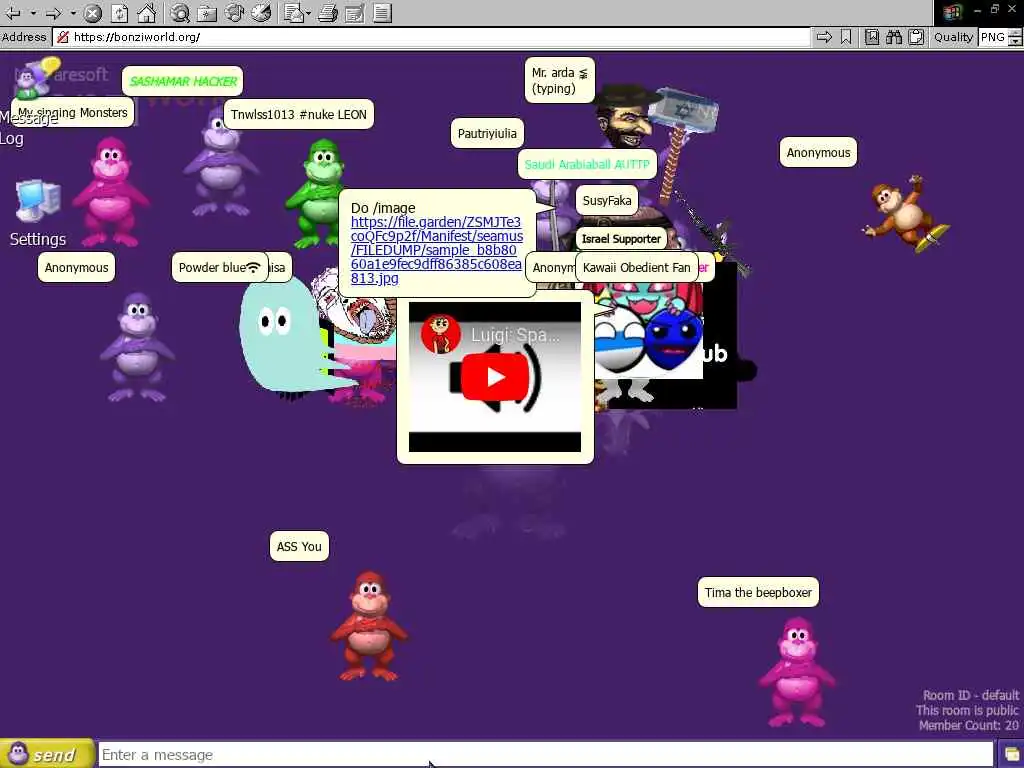Open the Favorites folder toolbar icon
Screen dimensions: 1024x768
pyautogui.click(x=206, y=12)
